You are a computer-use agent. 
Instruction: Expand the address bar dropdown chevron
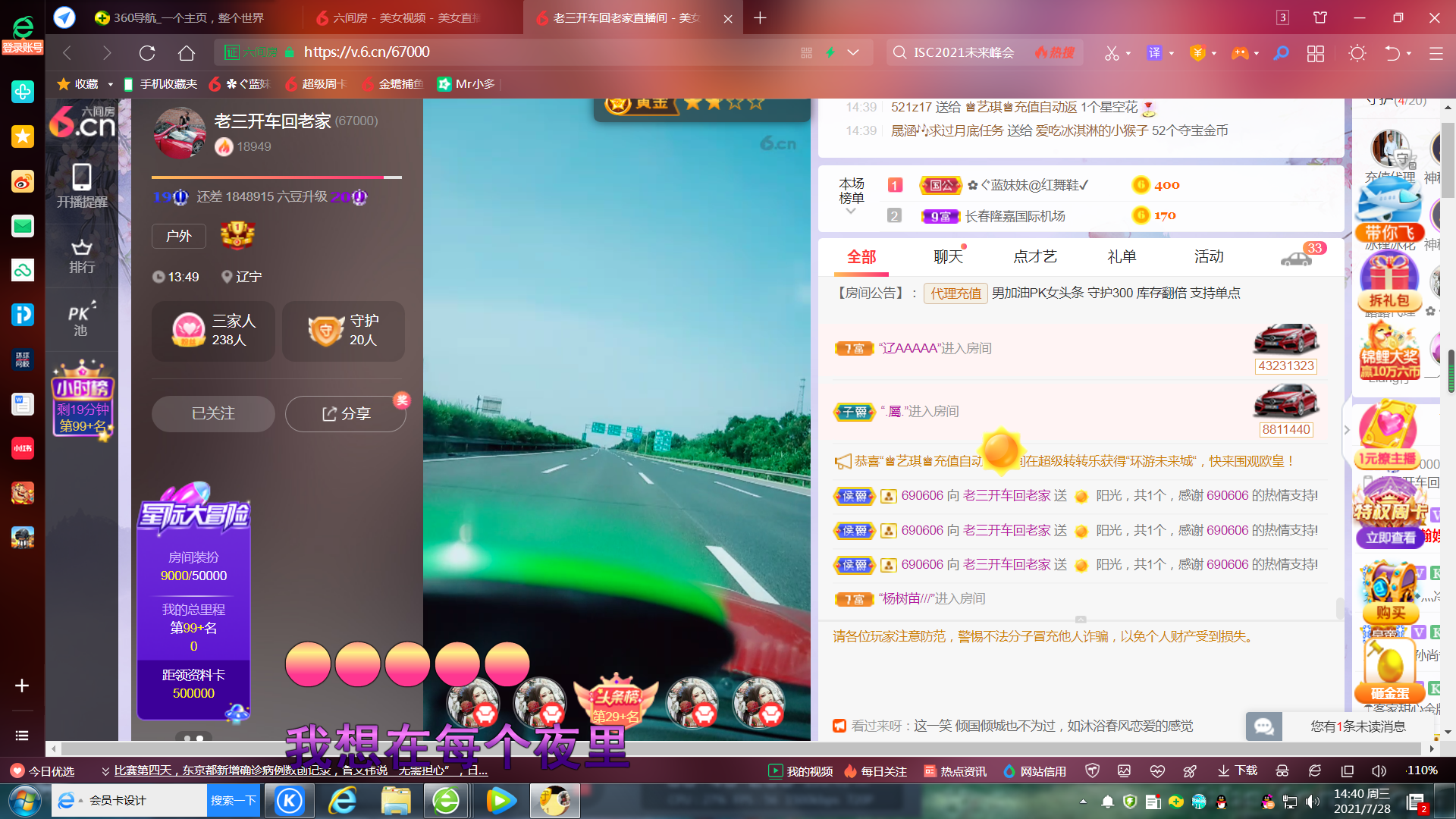coord(853,52)
